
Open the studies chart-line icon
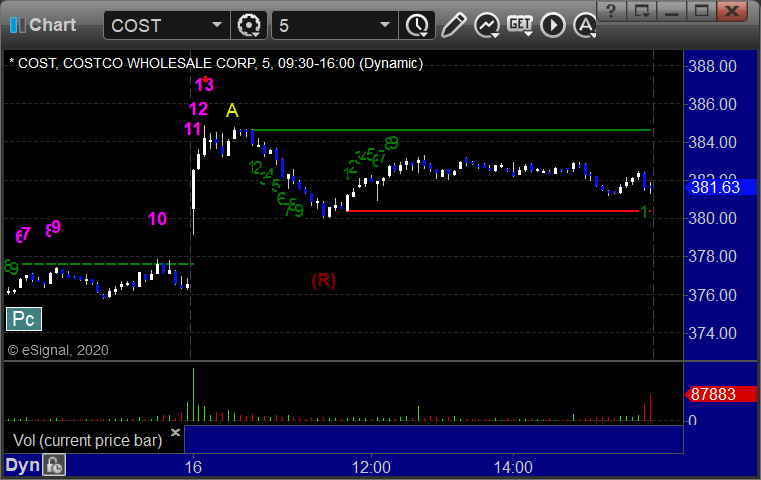(487, 25)
